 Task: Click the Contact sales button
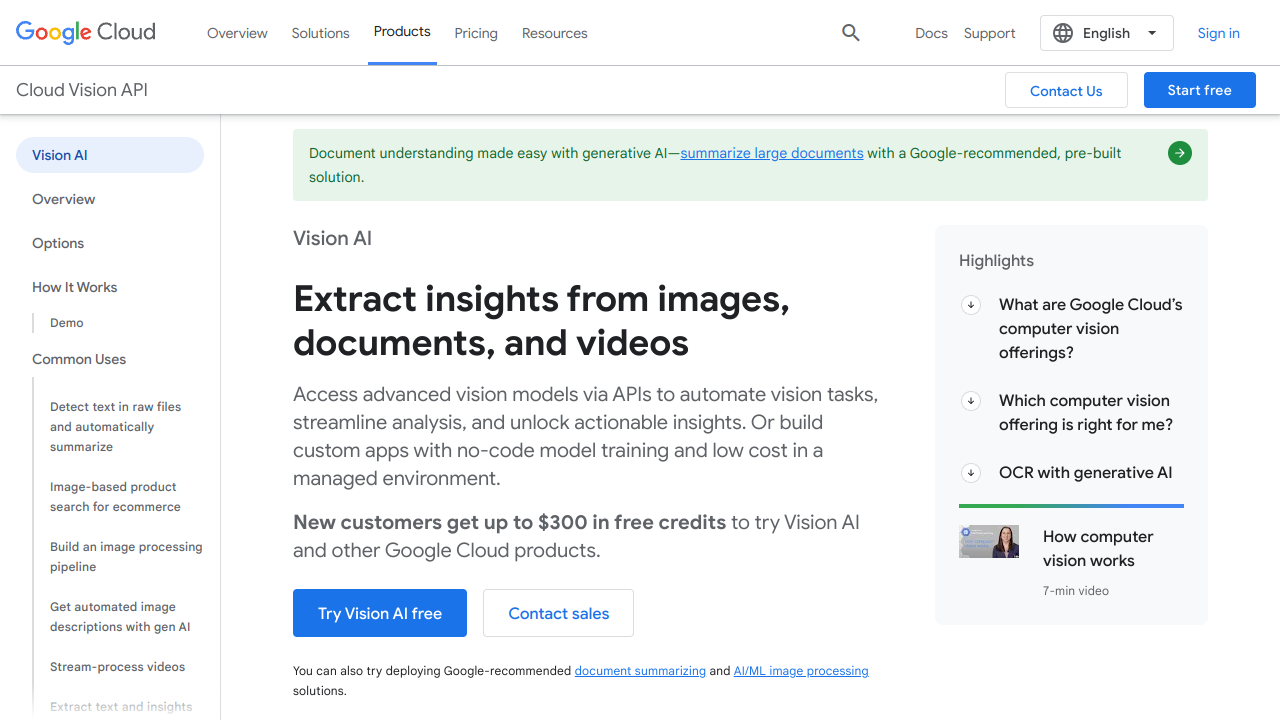(559, 613)
